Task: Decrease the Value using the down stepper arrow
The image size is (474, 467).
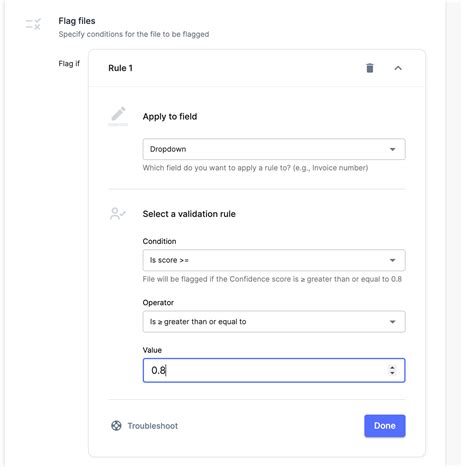Action: coord(392,373)
